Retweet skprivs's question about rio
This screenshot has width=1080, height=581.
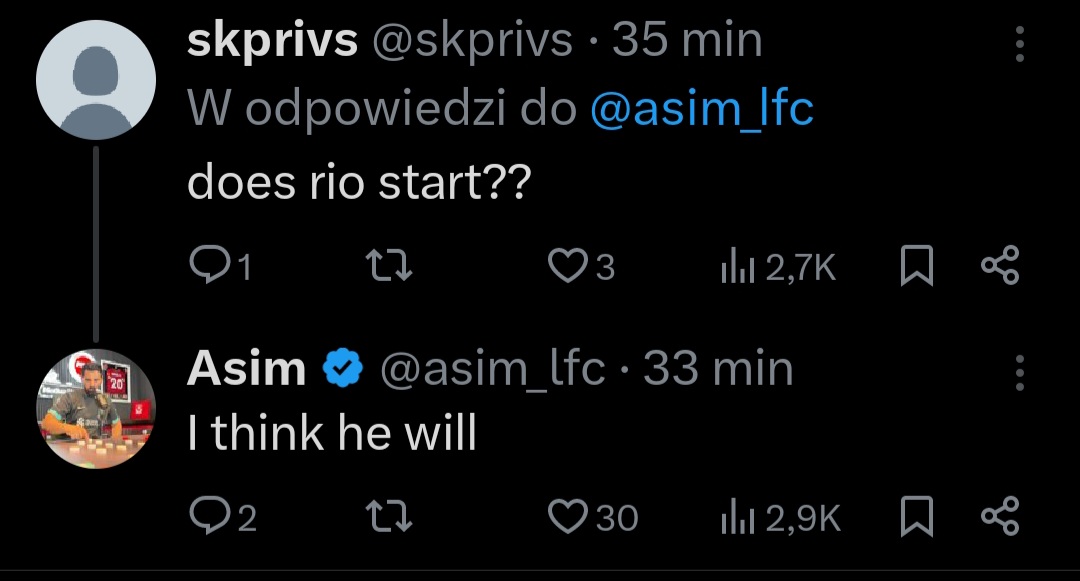click(387, 266)
